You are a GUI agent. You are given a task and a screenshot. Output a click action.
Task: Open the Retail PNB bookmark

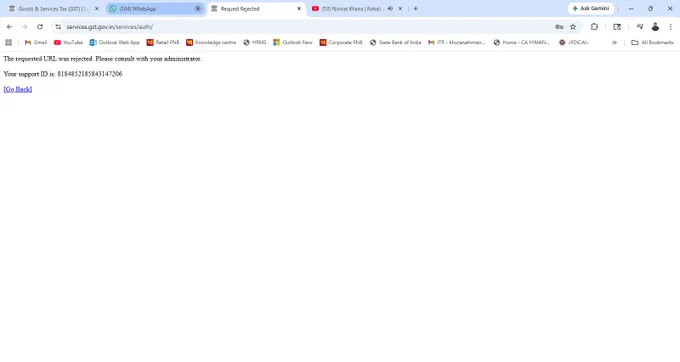coord(163,42)
